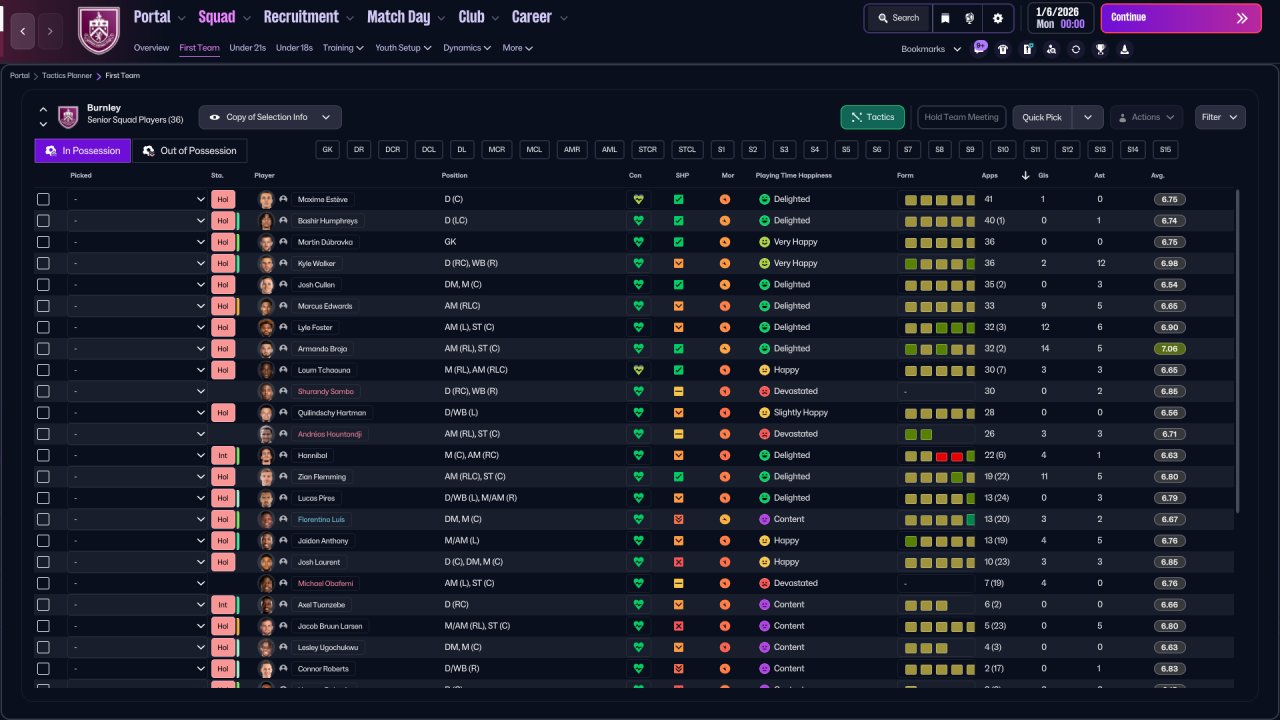The height and width of the screenshot is (720, 1280).
Task: Select Josh Cullen's row checkbox
Action: click(x=43, y=284)
